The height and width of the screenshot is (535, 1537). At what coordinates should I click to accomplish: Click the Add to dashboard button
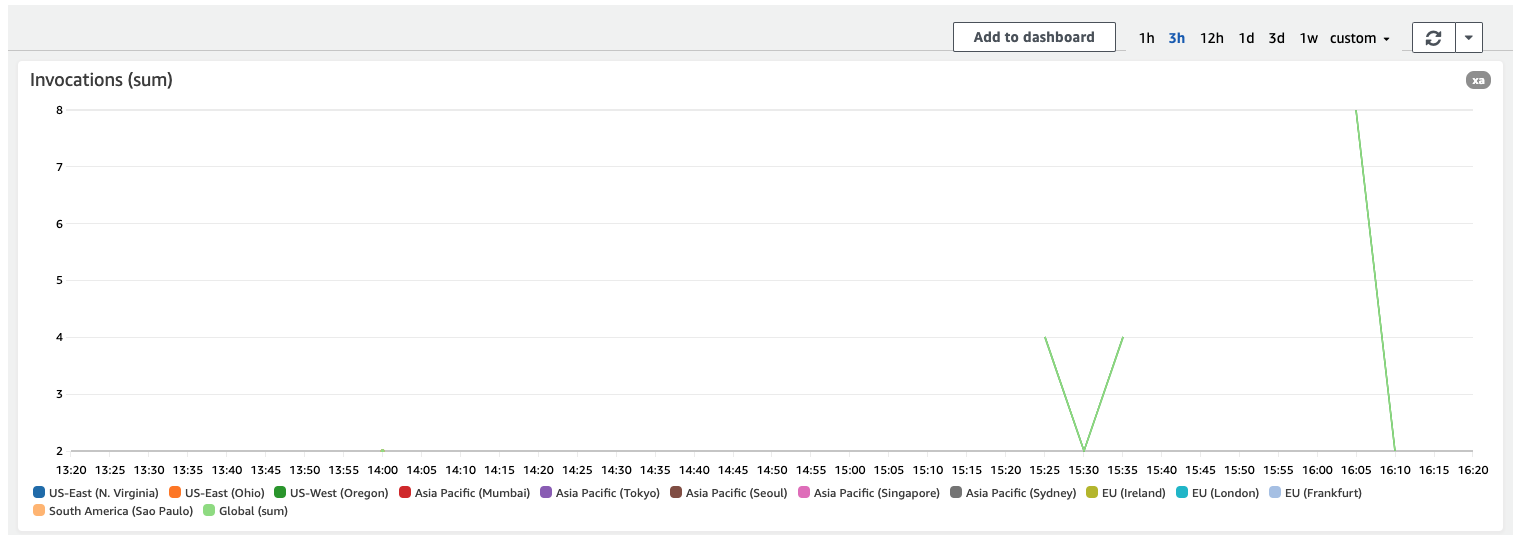pyautogui.click(x=1034, y=37)
